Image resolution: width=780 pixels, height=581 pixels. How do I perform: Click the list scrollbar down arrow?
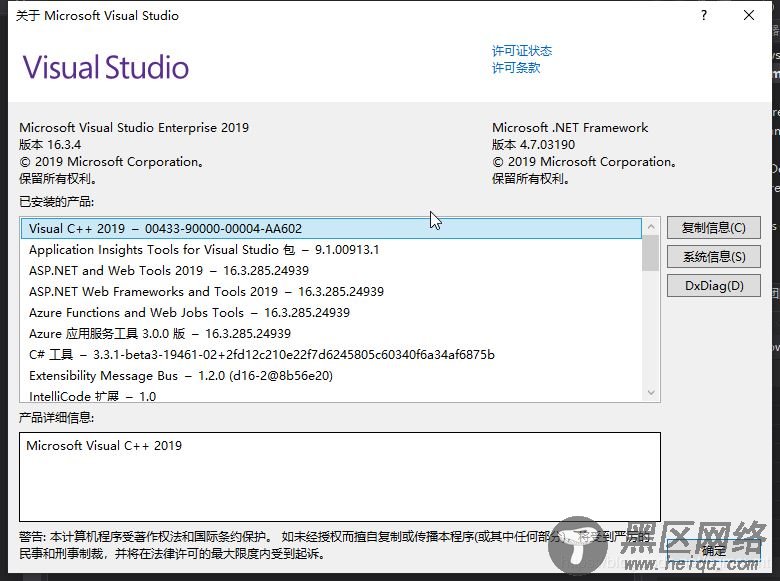(x=651, y=392)
